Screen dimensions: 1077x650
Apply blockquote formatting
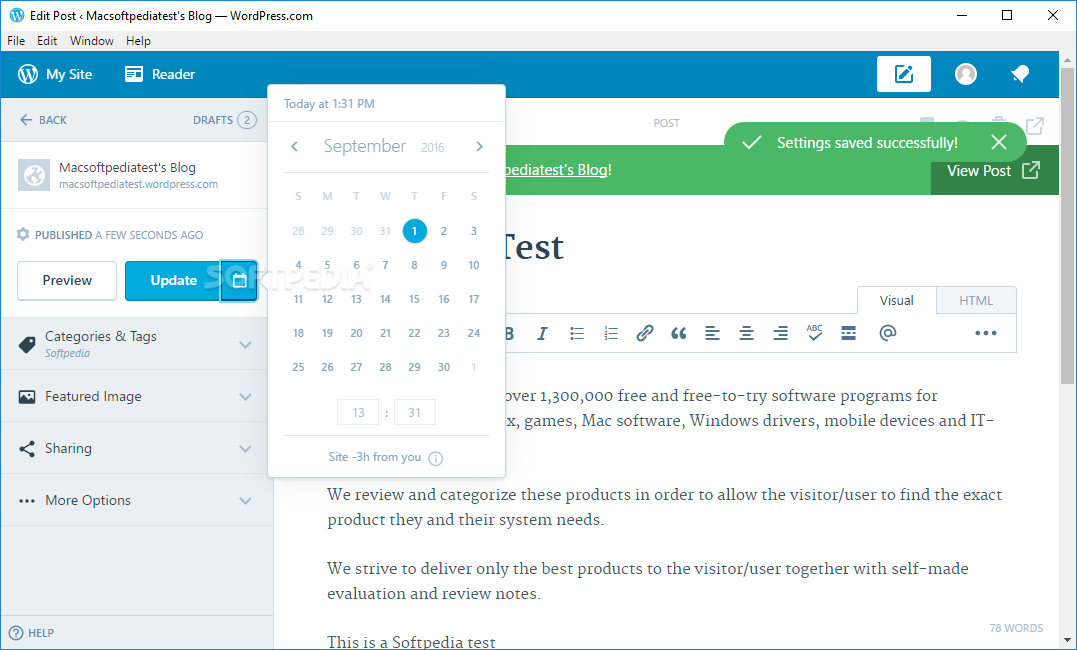click(x=679, y=333)
